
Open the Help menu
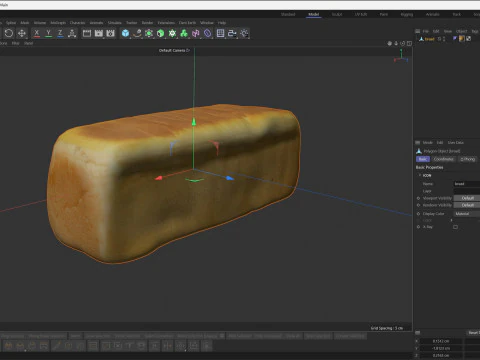222,23
